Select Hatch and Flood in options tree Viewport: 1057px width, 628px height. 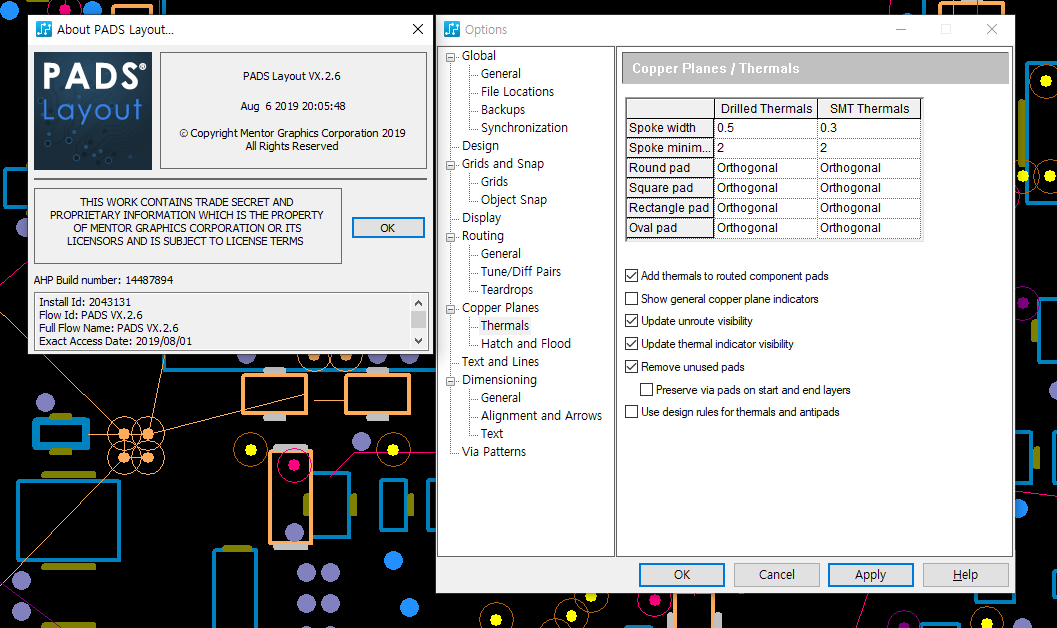click(x=525, y=344)
